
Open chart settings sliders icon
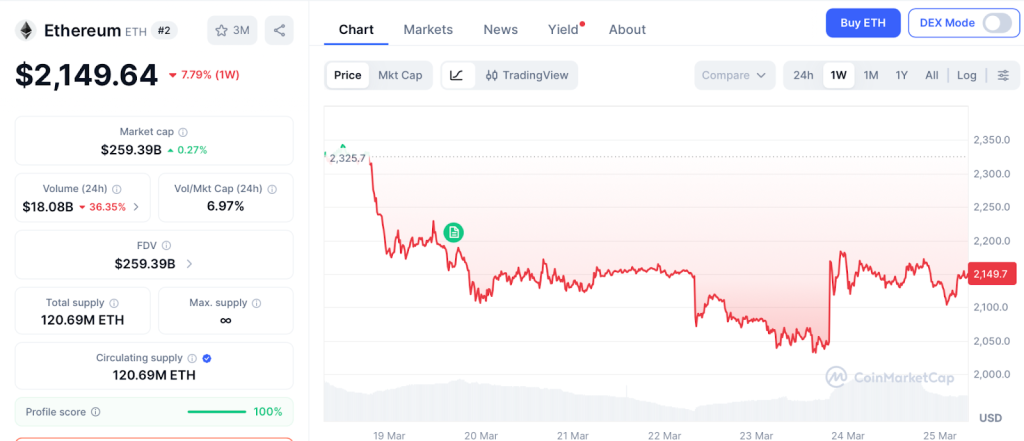[x=1003, y=75]
